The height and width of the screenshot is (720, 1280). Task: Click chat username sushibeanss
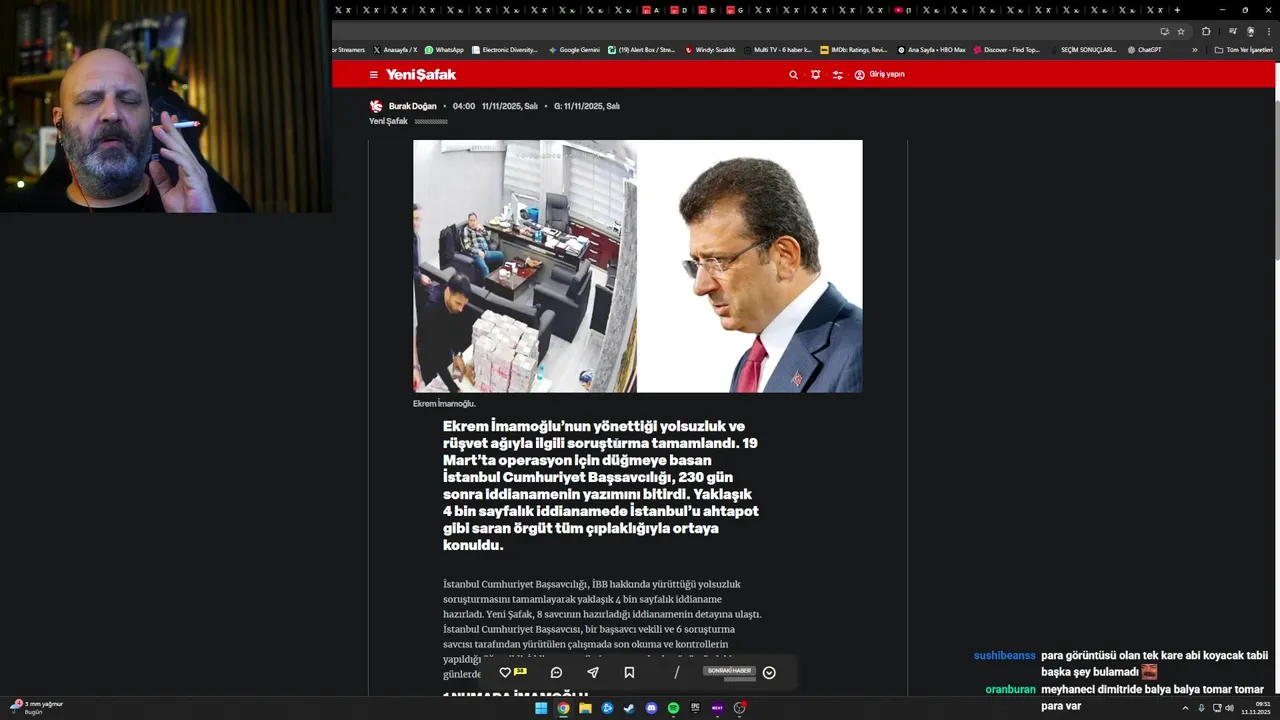tap(1005, 656)
